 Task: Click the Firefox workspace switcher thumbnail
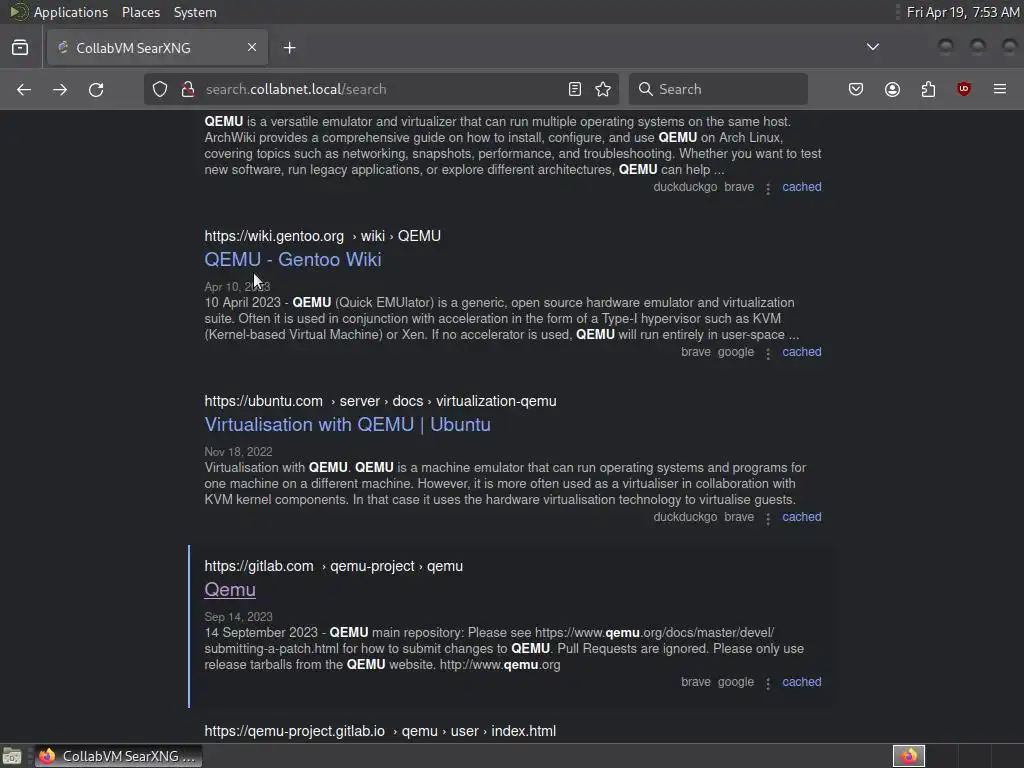(909, 756)
